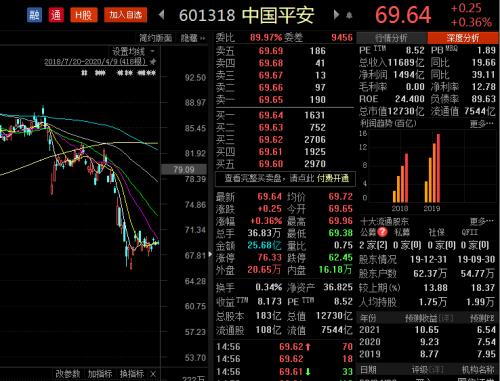Click 买五 price 69.60
This screenshot has height=381, width=500.
point(271,164)
